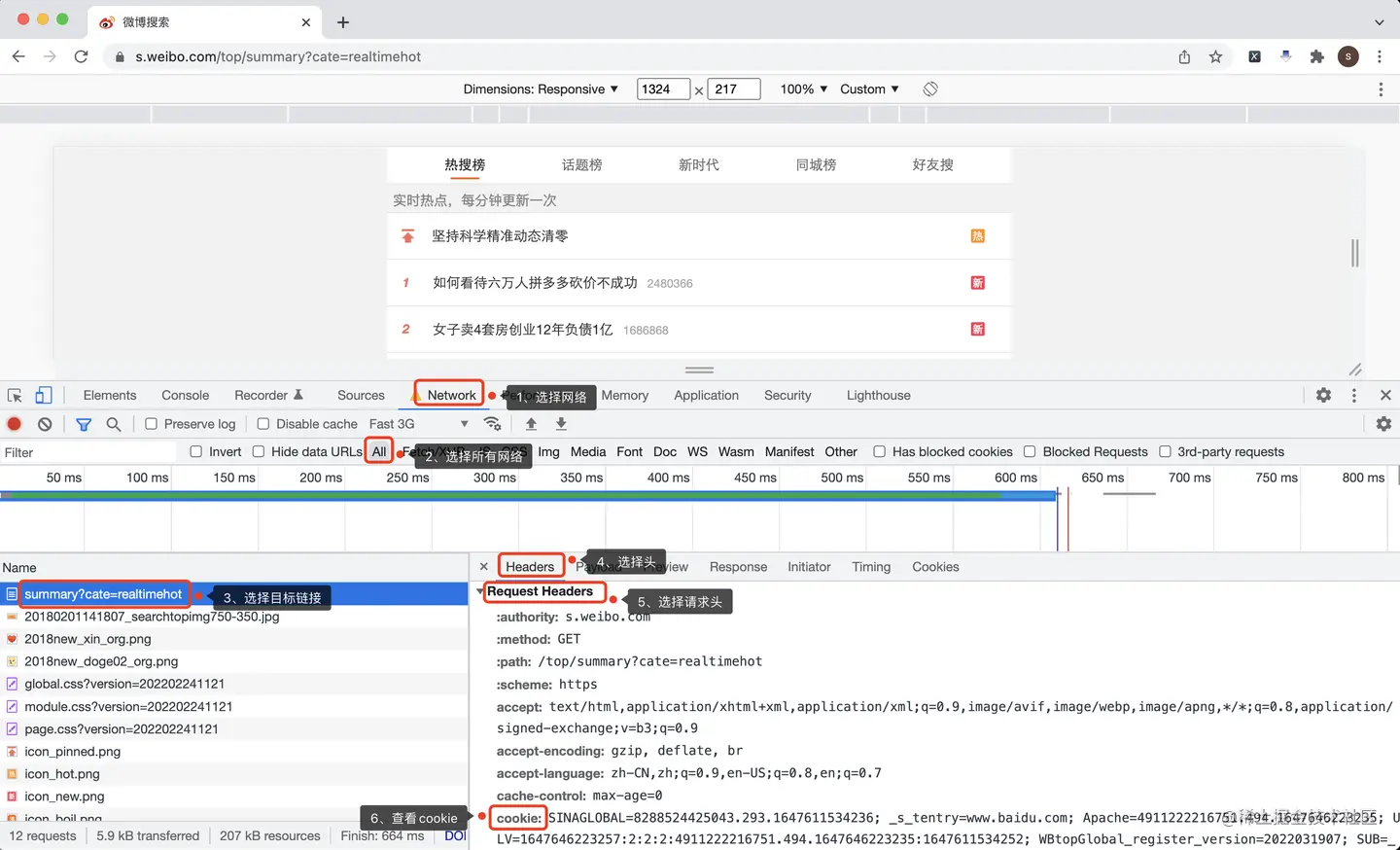
Task: Stop recording network log
Action: pyautogui.click(x=15, y=424)
